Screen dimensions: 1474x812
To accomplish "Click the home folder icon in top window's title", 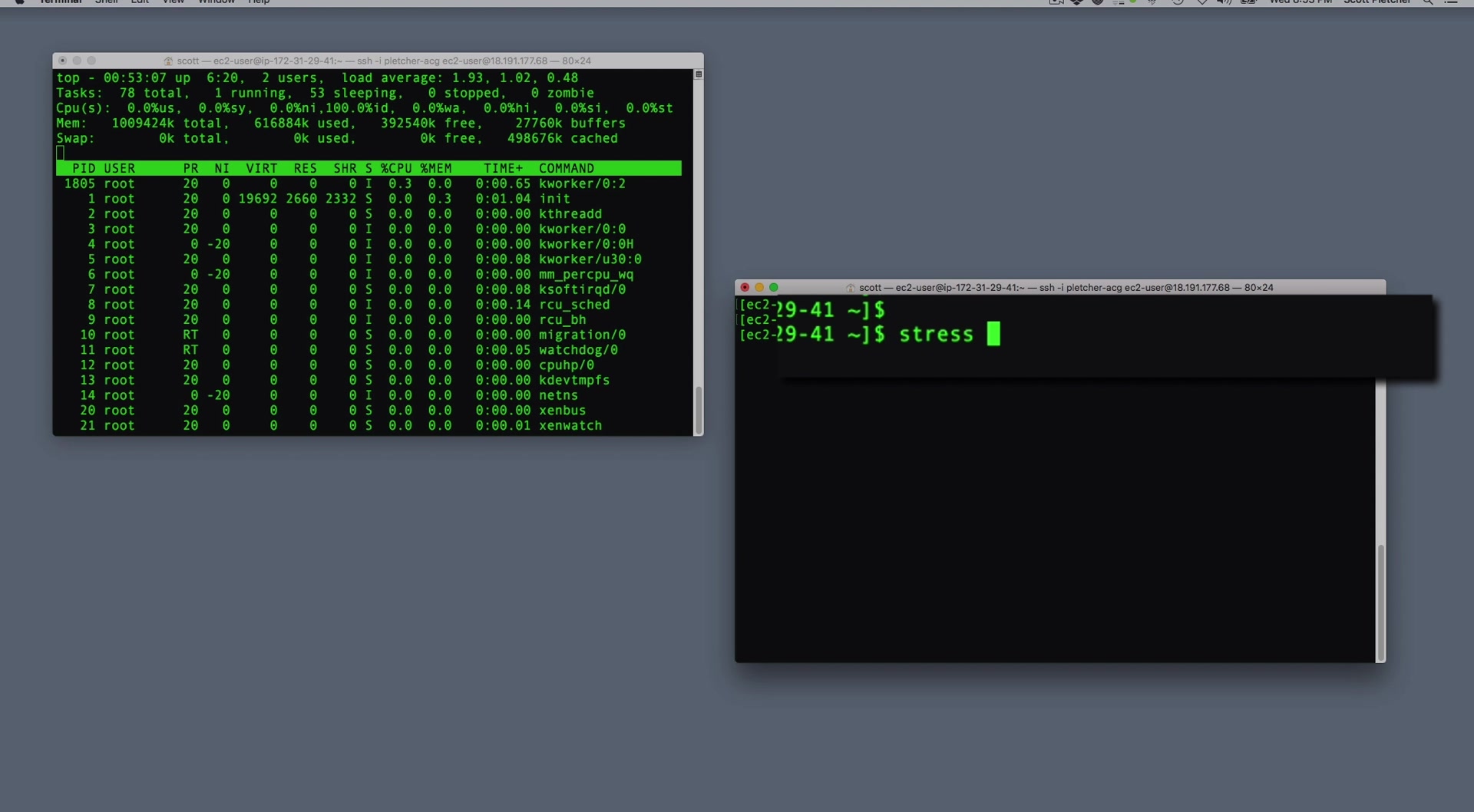I will click(168, 61).
